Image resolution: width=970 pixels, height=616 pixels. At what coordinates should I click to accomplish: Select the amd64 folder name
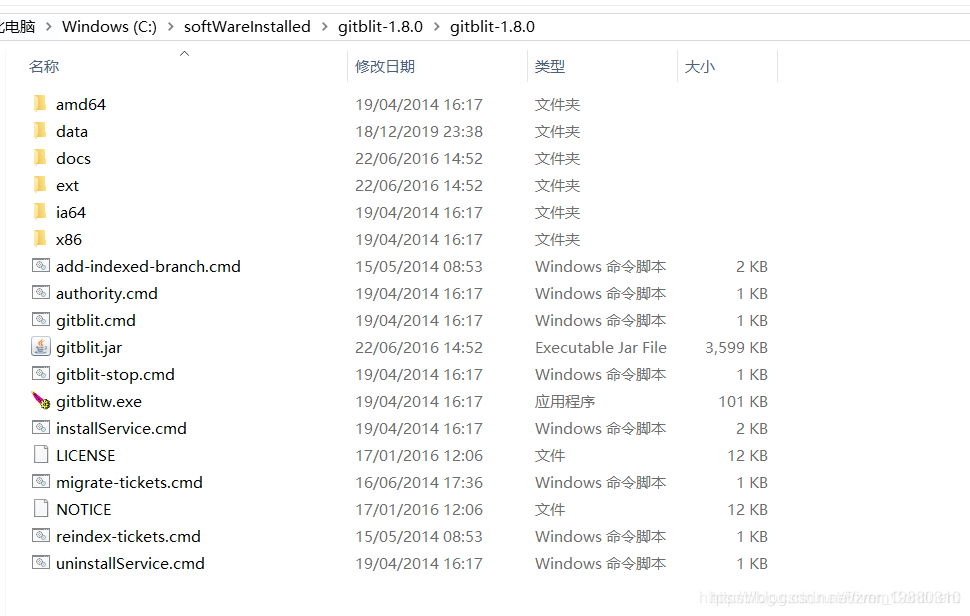click(81, 105)
